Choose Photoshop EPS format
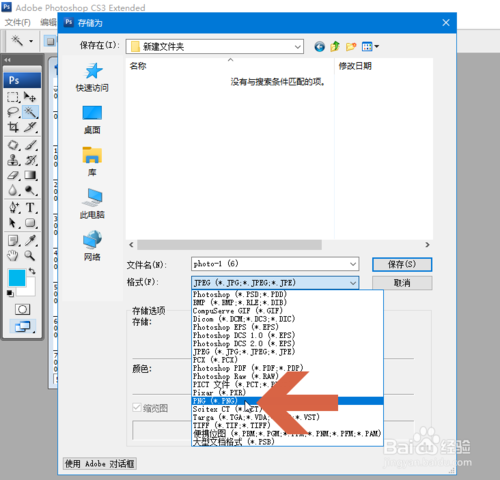 (x=288, y=327)
